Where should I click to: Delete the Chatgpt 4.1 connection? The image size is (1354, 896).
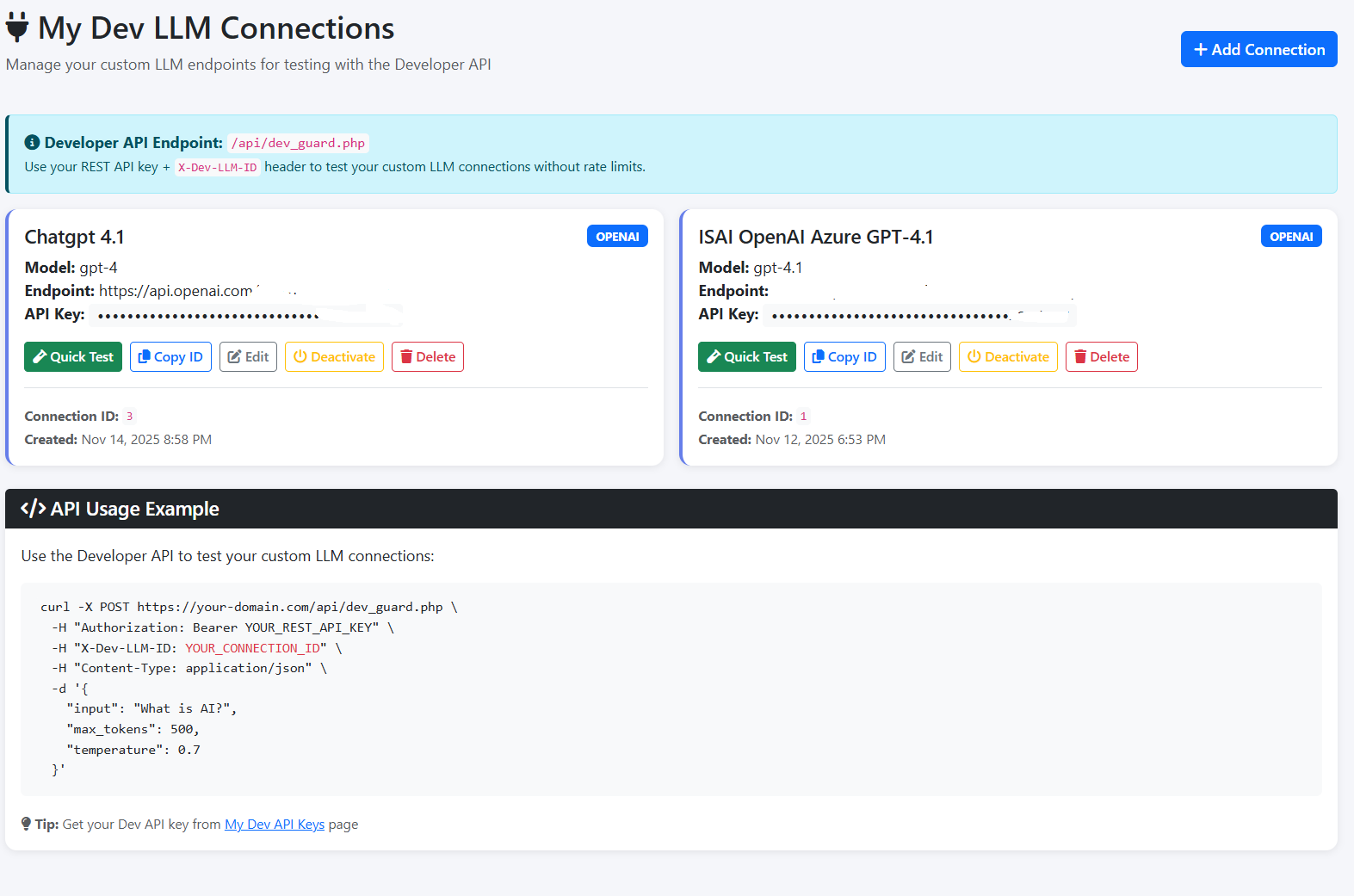point(428,357)
